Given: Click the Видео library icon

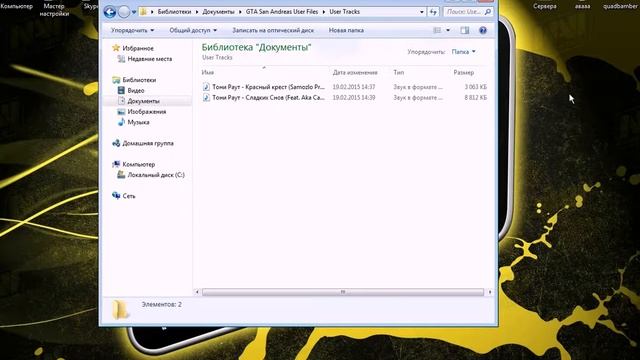Looking at the screenshot, I should coord(121,90).
